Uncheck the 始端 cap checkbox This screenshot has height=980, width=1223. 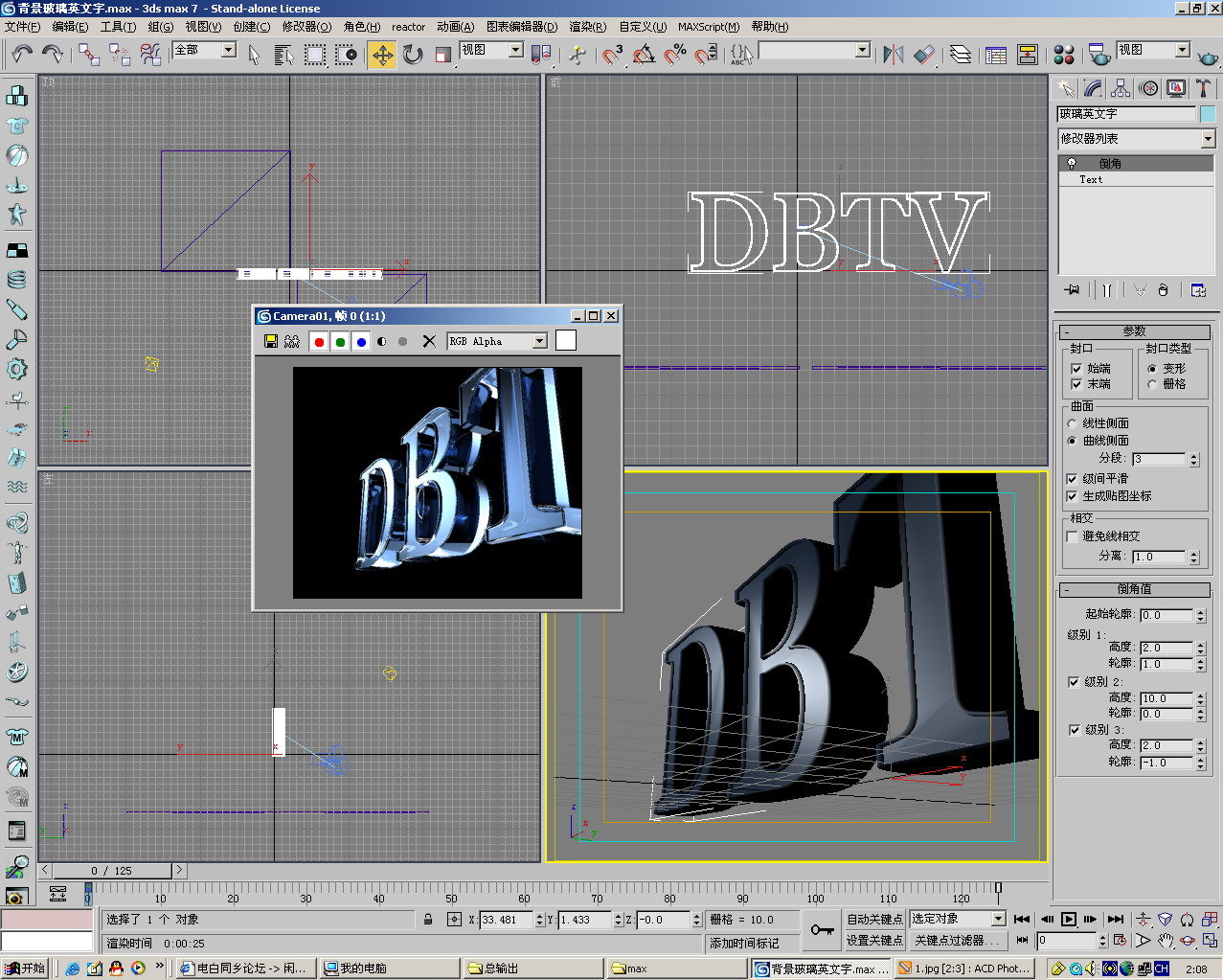[1076, 369]
